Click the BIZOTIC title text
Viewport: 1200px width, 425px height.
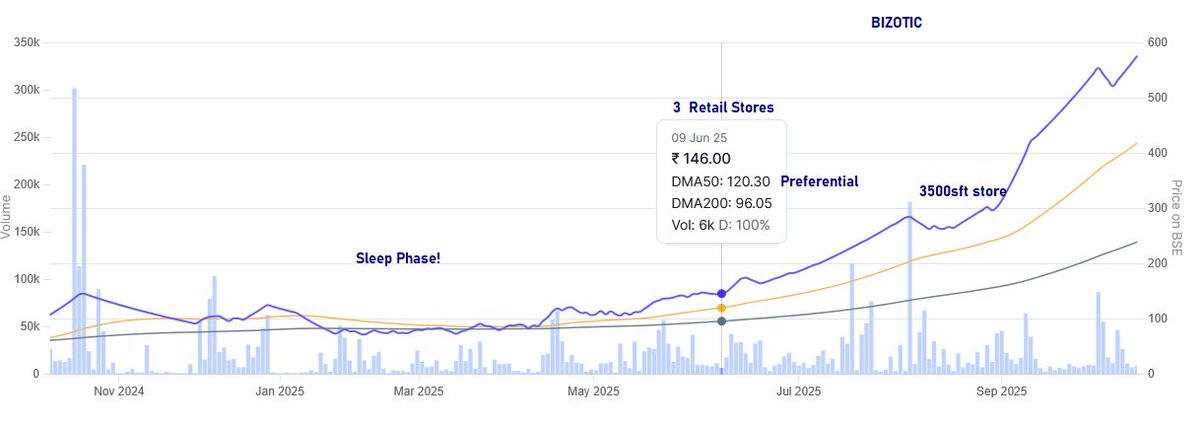(896, 22)
